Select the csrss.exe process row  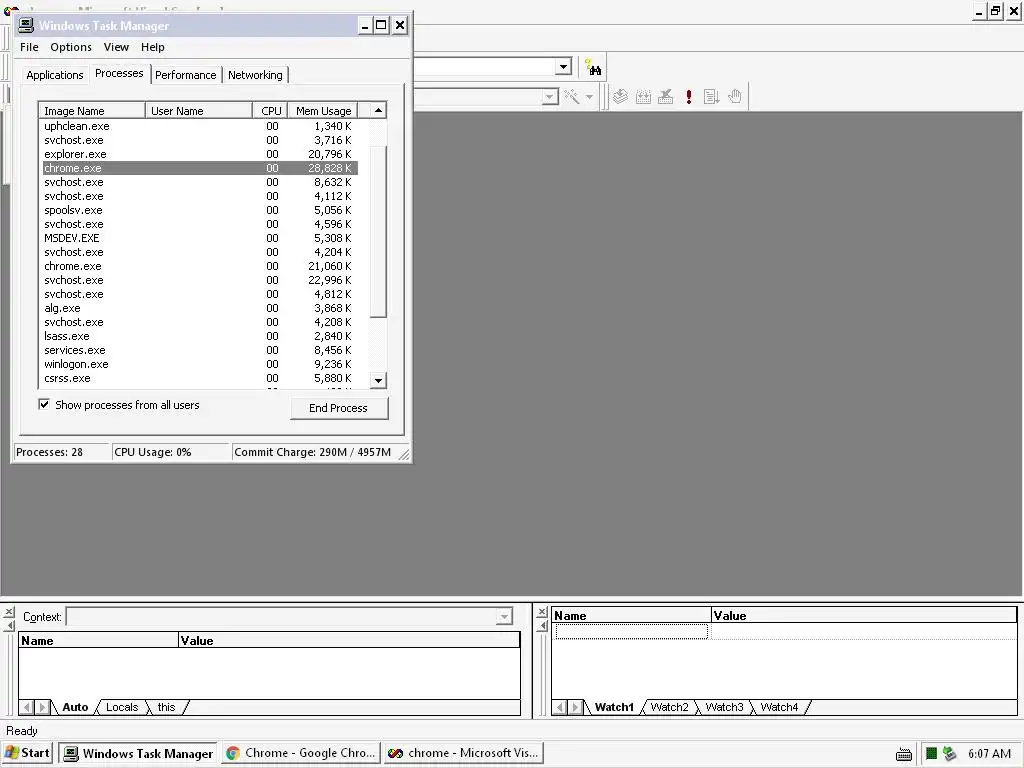pos(199,378)
